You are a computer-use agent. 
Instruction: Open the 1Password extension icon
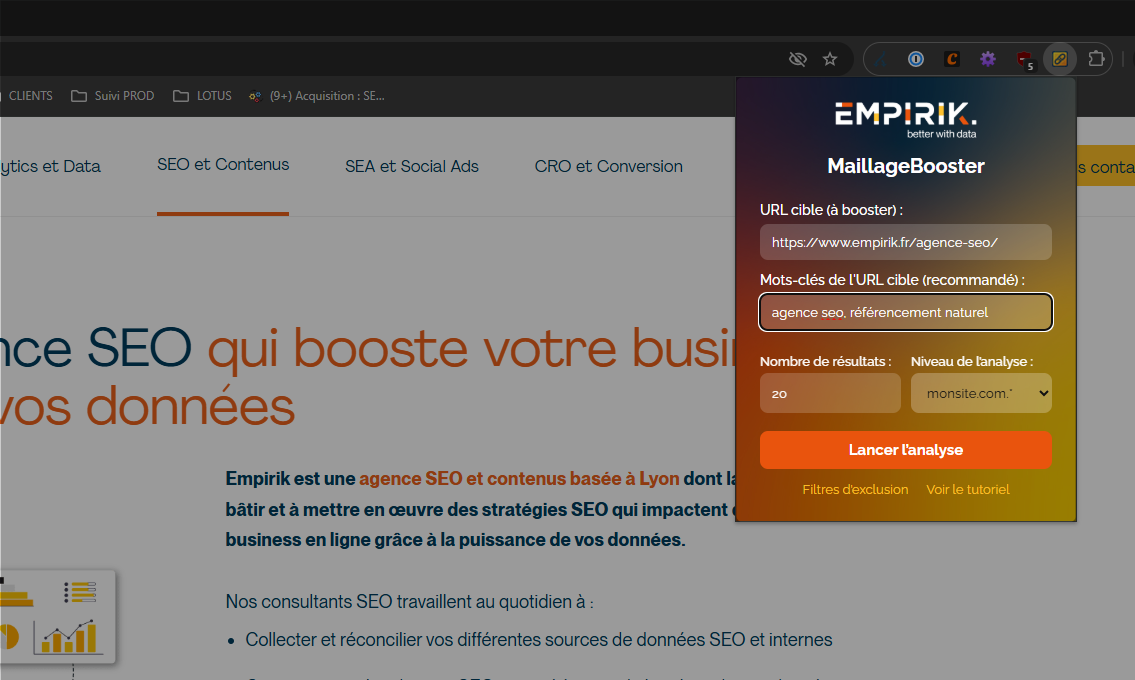(916, 59)
